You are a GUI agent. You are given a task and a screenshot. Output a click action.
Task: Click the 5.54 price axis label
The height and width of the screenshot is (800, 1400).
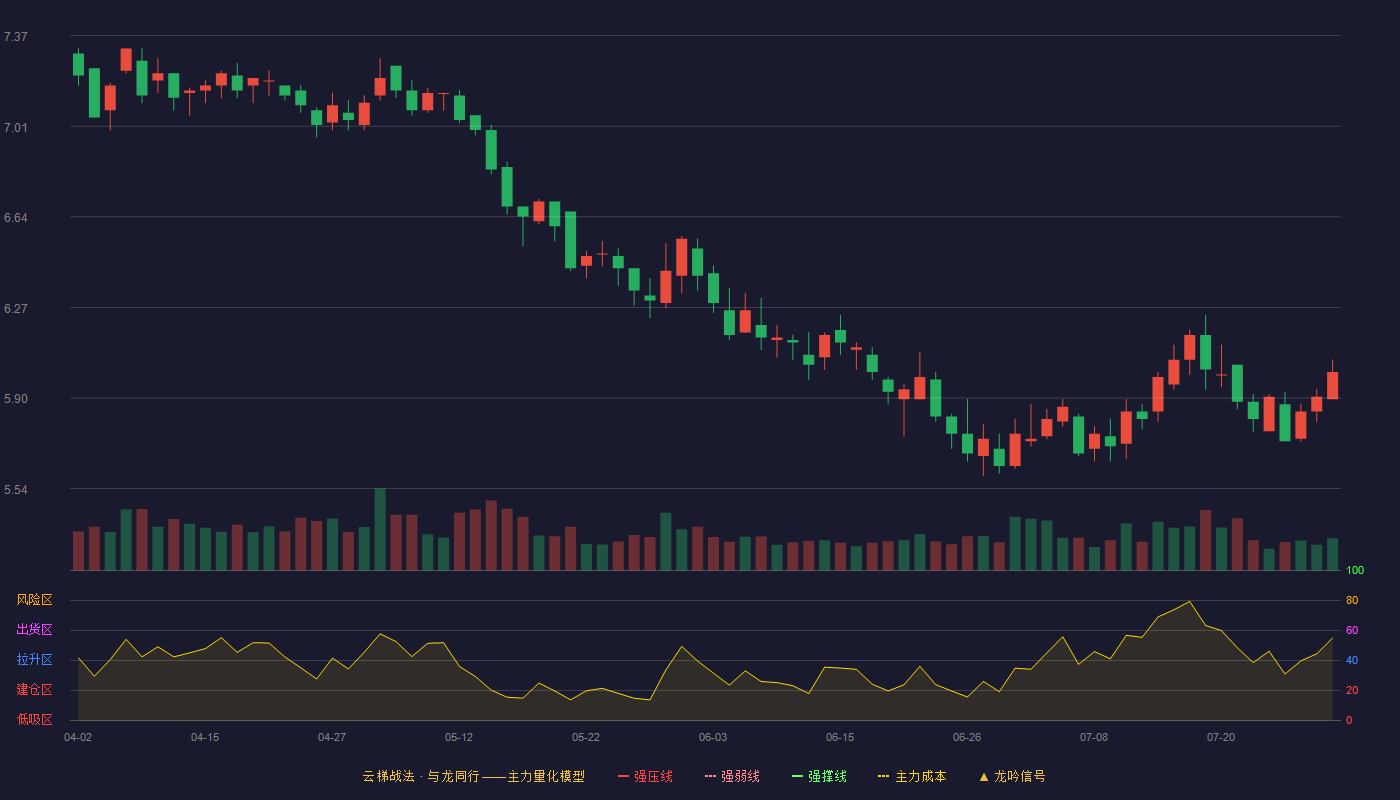coord(16,490)
